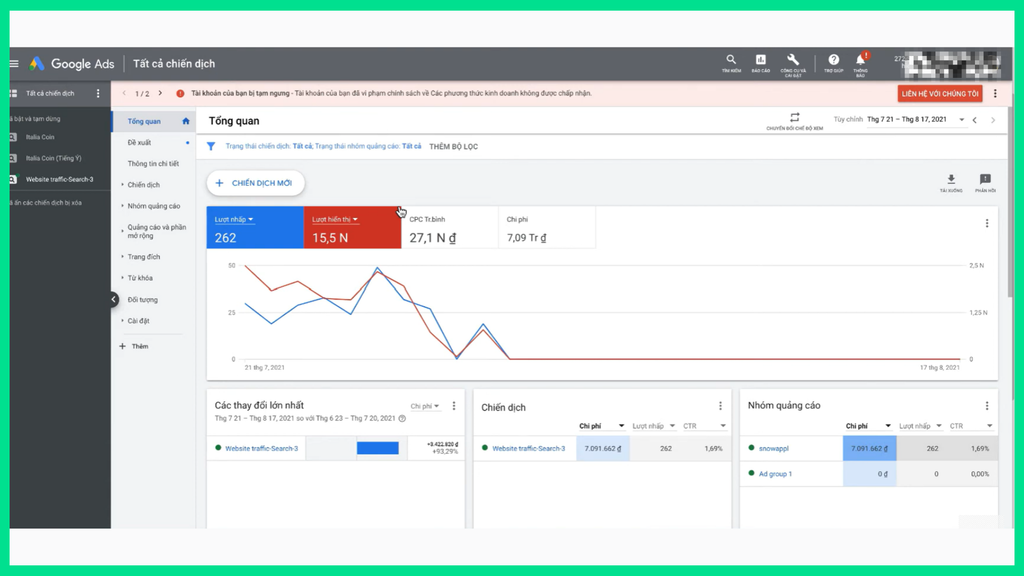Open the Ad group 1 link
Screen dimensions: 1024x576
[x=775, y=473]
